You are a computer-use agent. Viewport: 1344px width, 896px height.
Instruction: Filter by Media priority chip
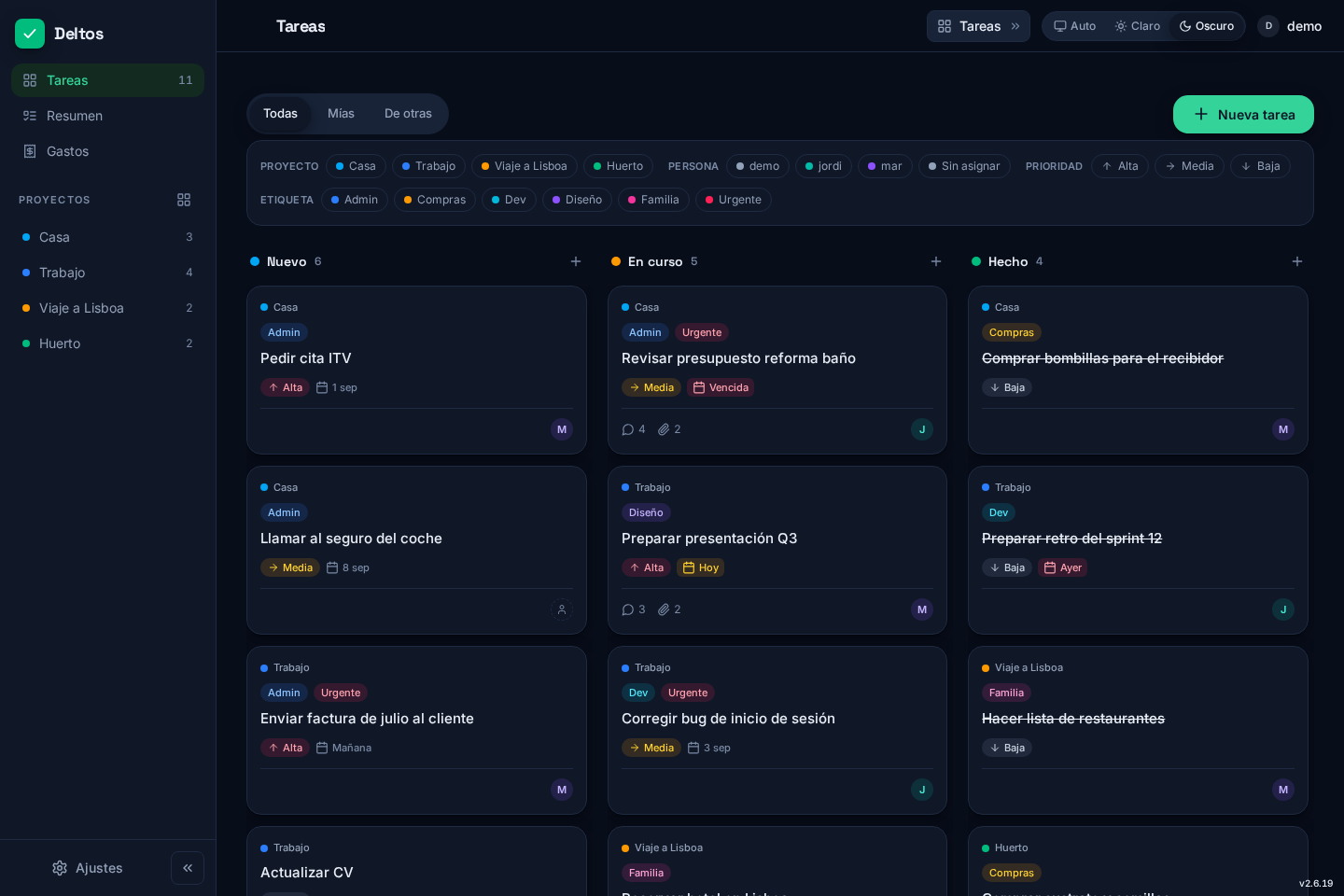coord(1189,166)
